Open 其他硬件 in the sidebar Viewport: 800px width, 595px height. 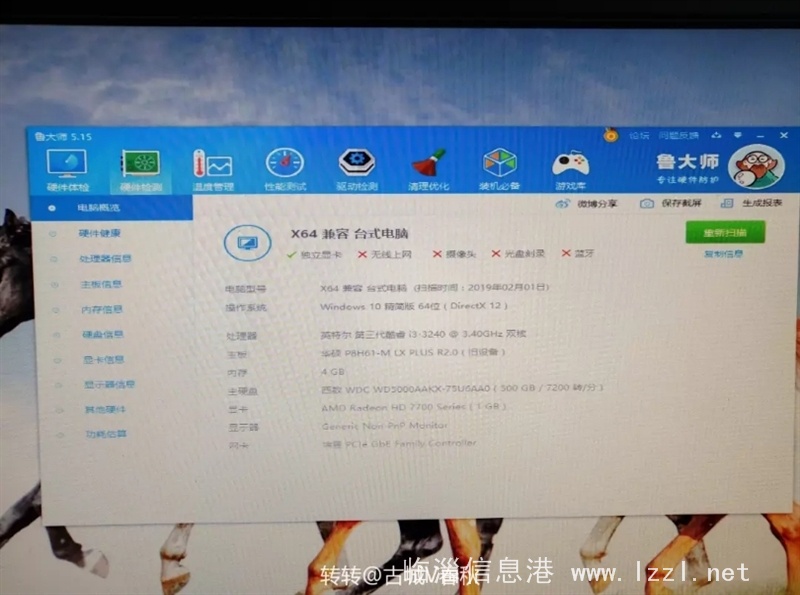click(105, 409)
